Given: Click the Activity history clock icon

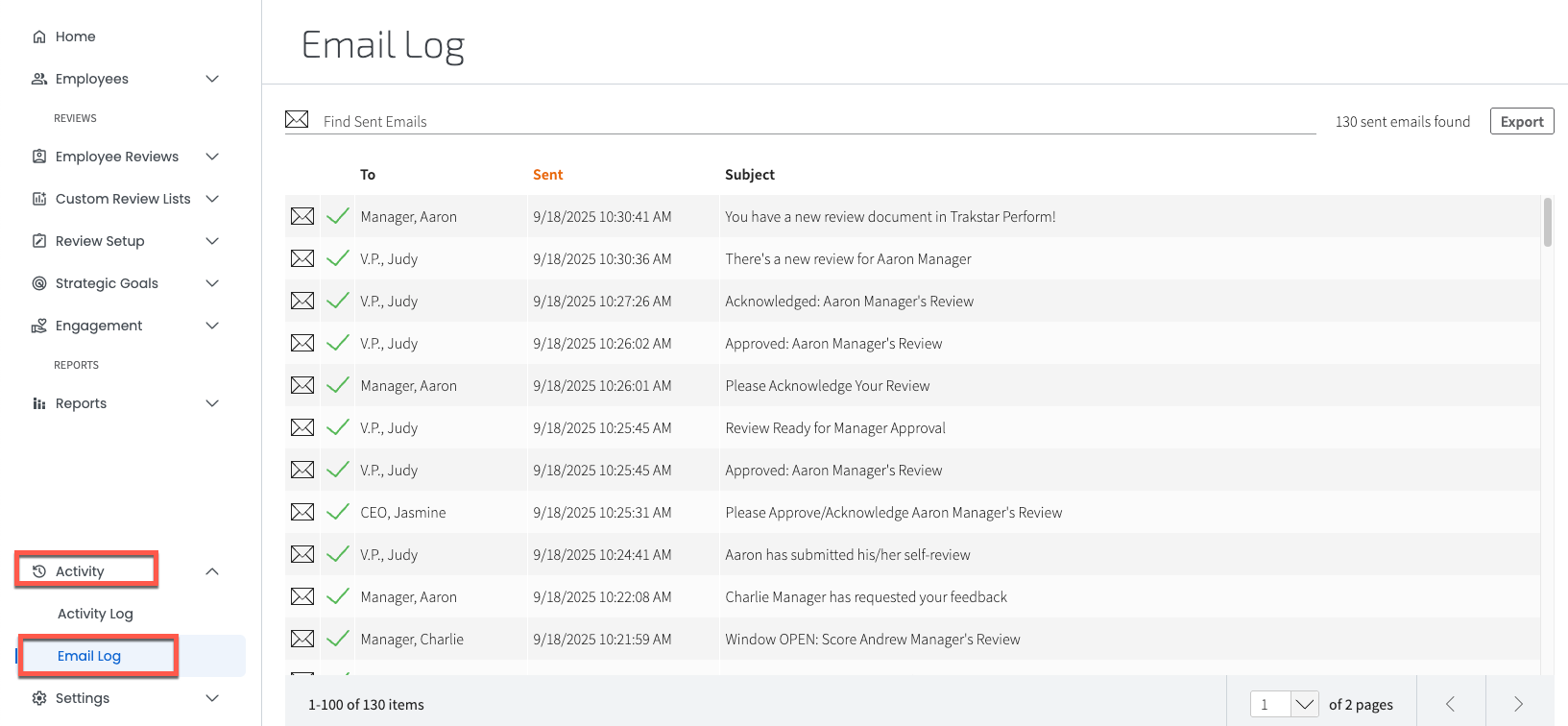Looking at the screenshot, I should tap(39, 571).
